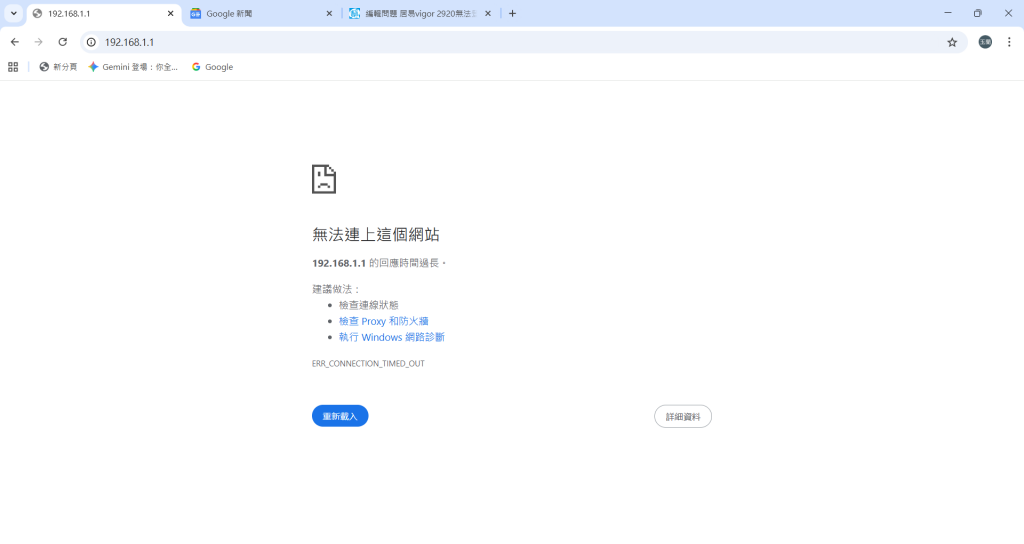Close the vigor 2920 tab

point(488,14)
